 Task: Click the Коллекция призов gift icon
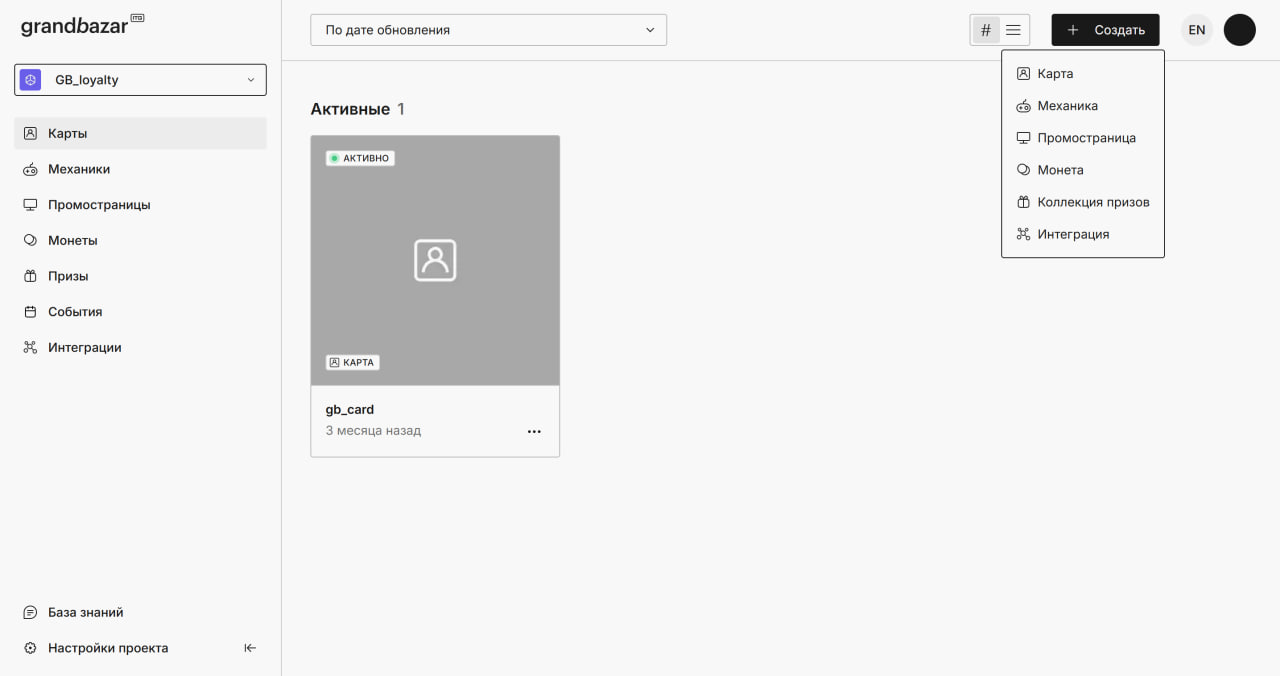1023,202
